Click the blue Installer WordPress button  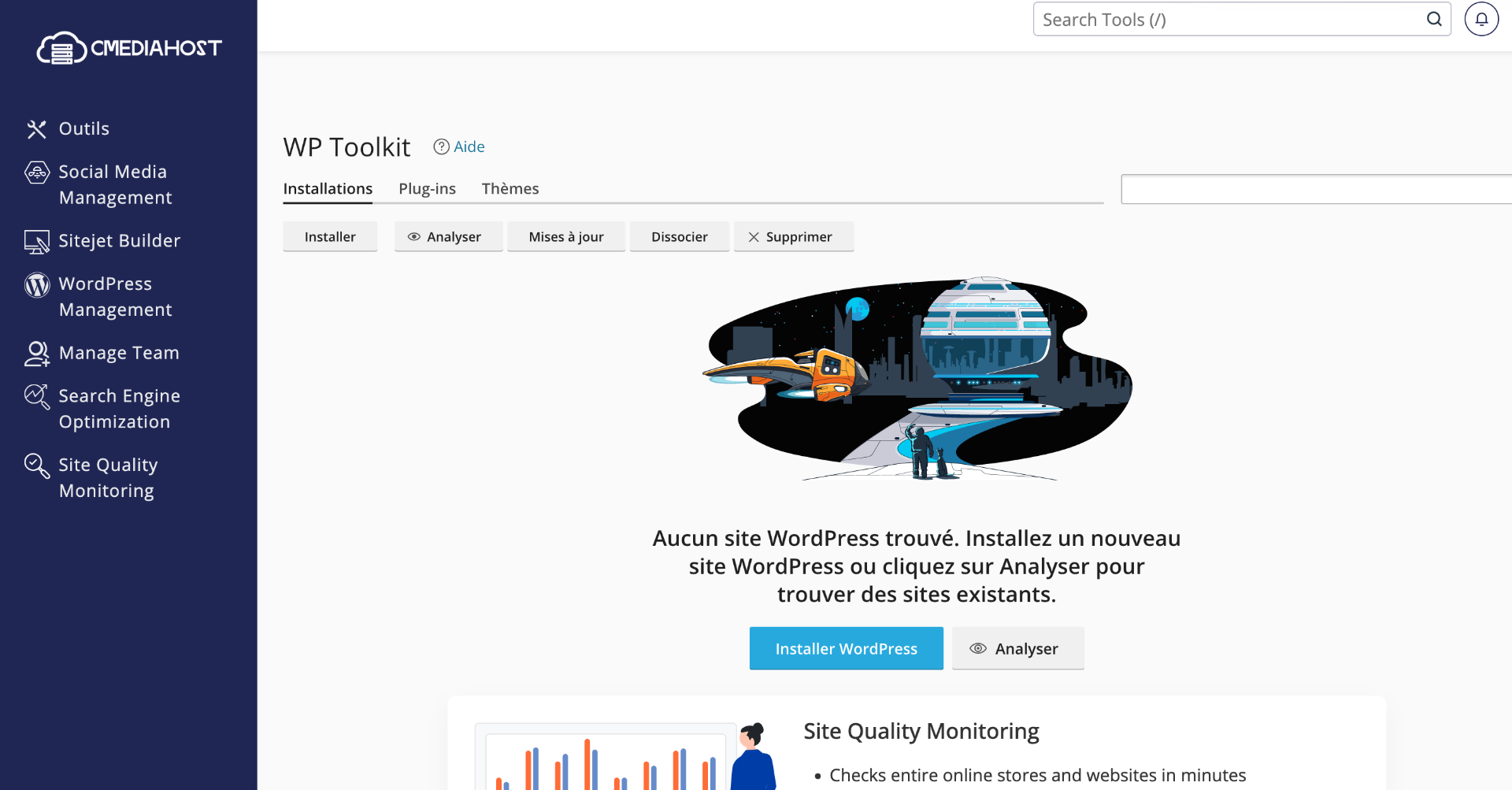click(847, 648)
